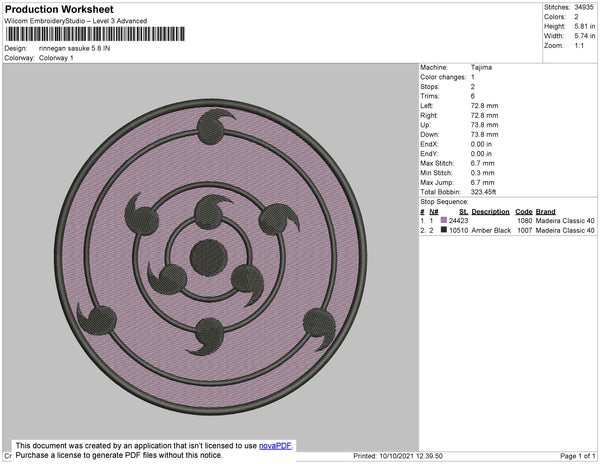Select the Color changes value 1
This screenshot has height=464, width=600.
click(473, 77)
